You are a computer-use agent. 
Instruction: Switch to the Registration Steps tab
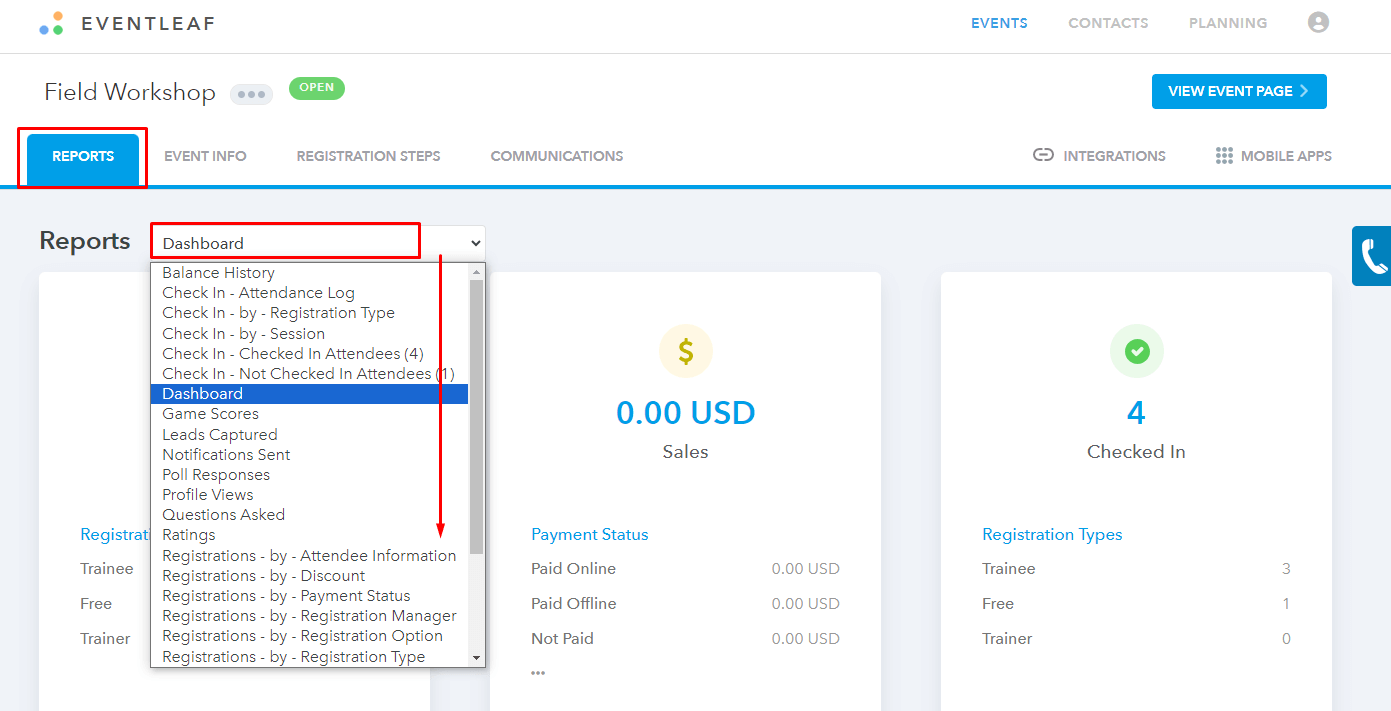pyautogui.click(x=368, y=156)
